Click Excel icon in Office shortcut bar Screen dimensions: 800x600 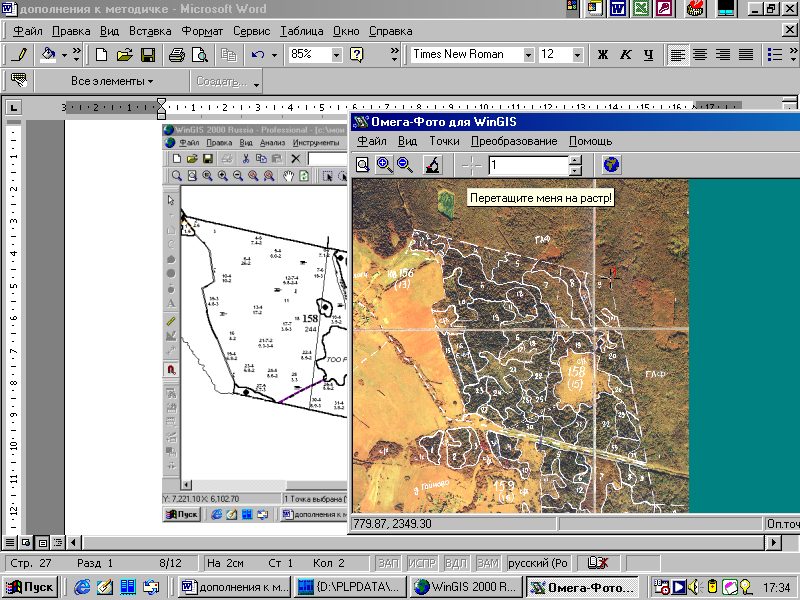[x=641, y=9]
